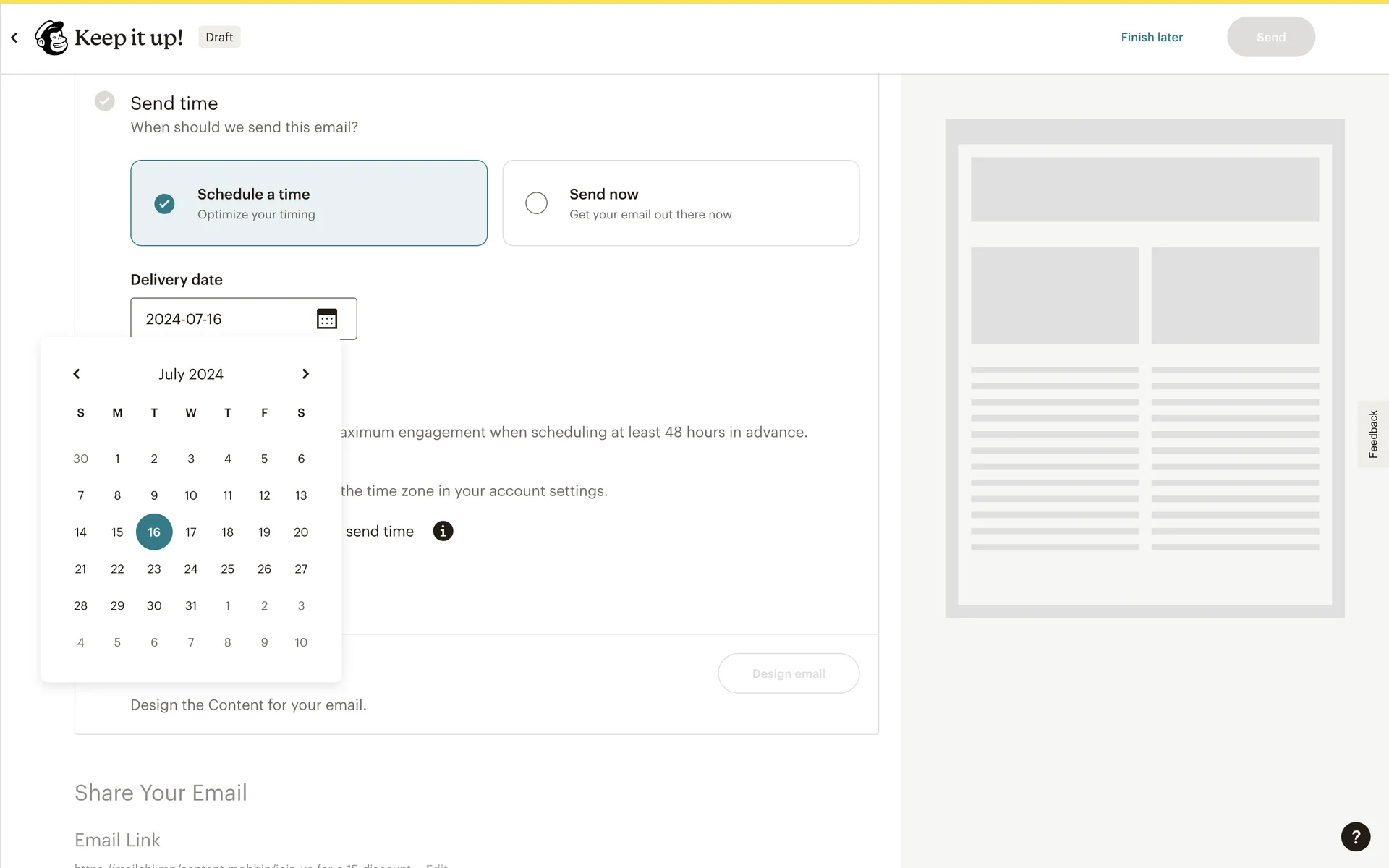Pick July 17 in the calendar

tap(191, 532)
